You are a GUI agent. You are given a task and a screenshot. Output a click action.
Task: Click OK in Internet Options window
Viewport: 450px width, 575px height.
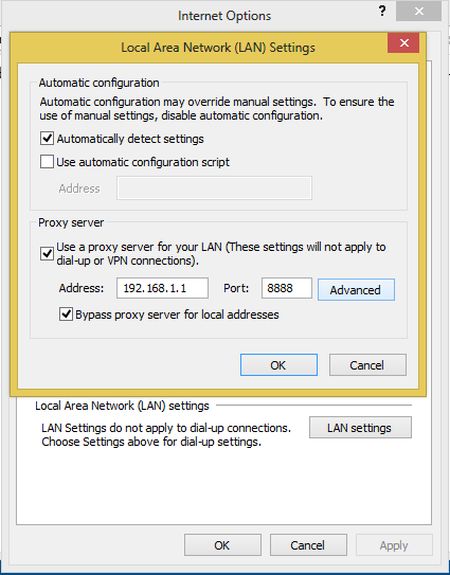[x=223, y=545]
